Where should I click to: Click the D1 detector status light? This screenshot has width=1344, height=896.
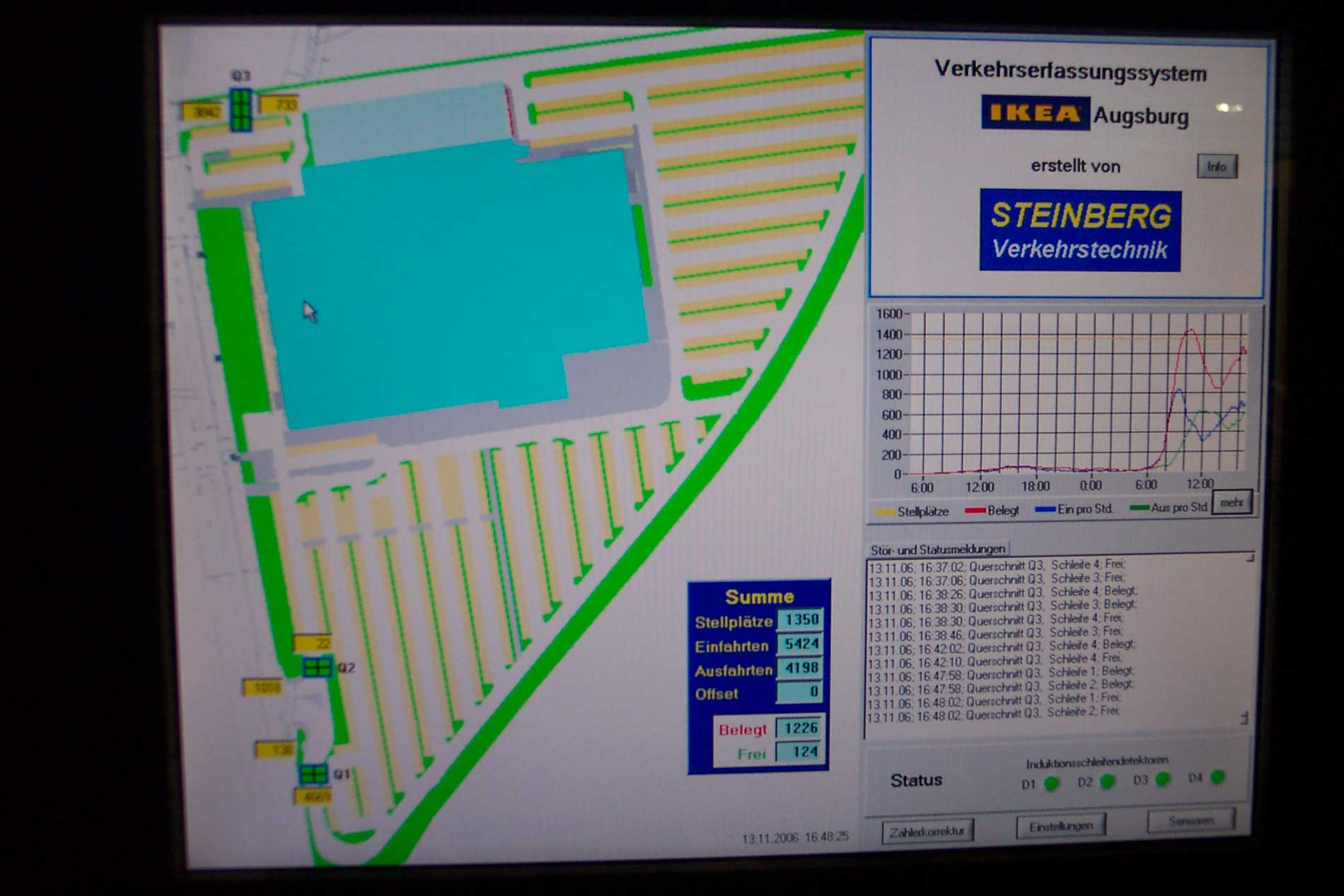(1051, 783)
